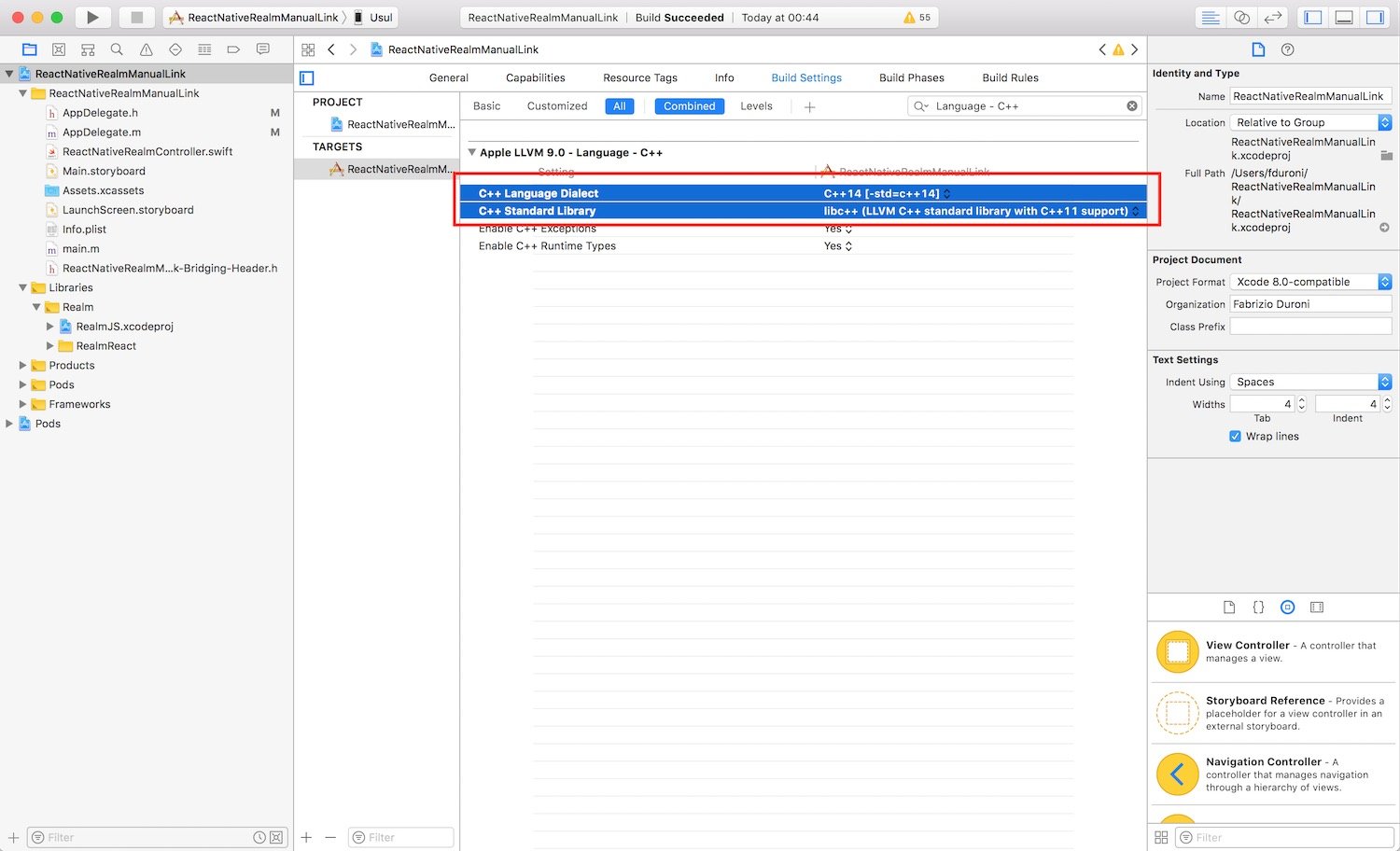Image resolution: width=1400 pixels, height=851 pixels.
Task: Toggle the Wrap lines checkbox
Action: (1235, 437)
